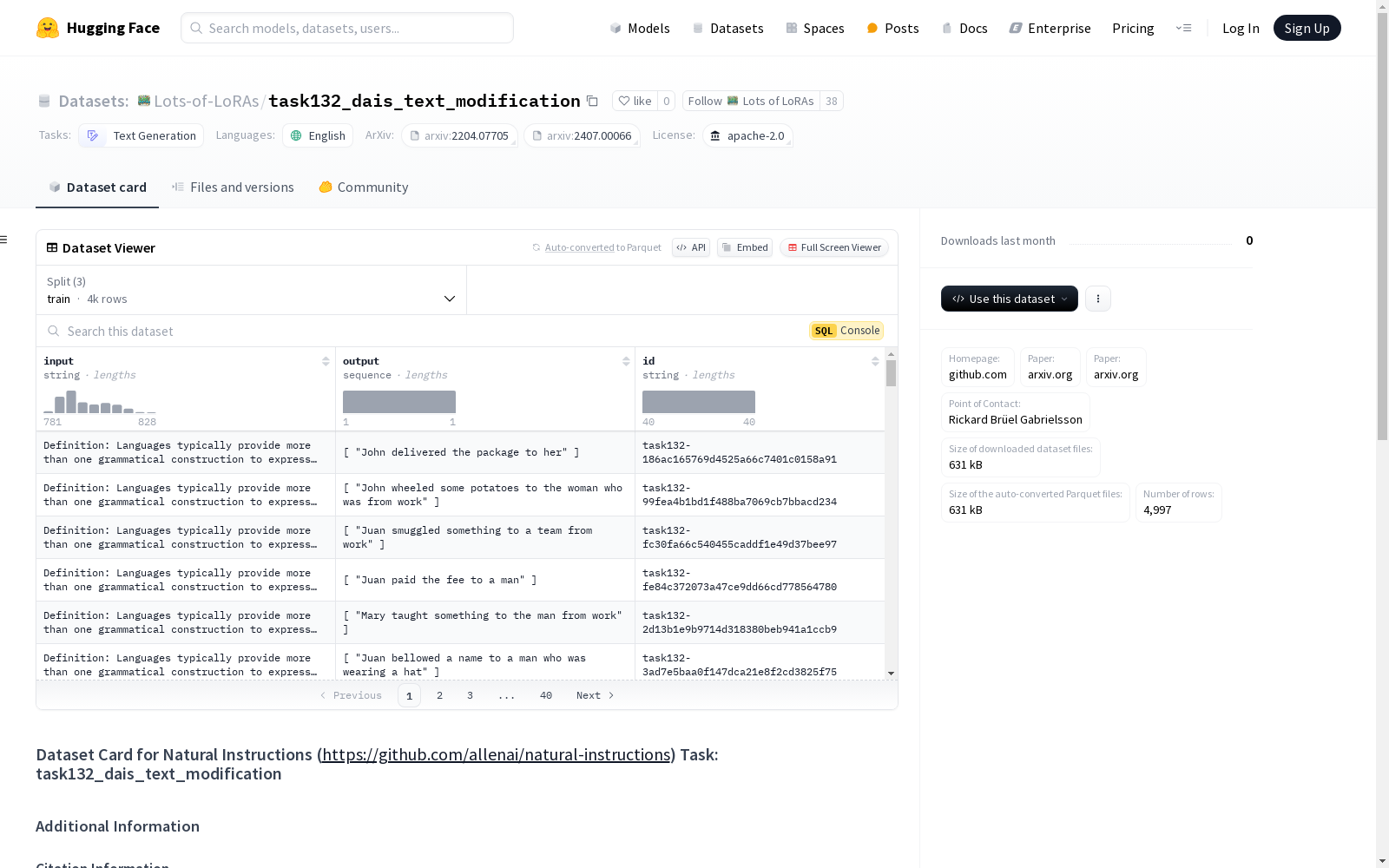
Task: Click the Sign Up button
Action: (x=1307, y=28)
